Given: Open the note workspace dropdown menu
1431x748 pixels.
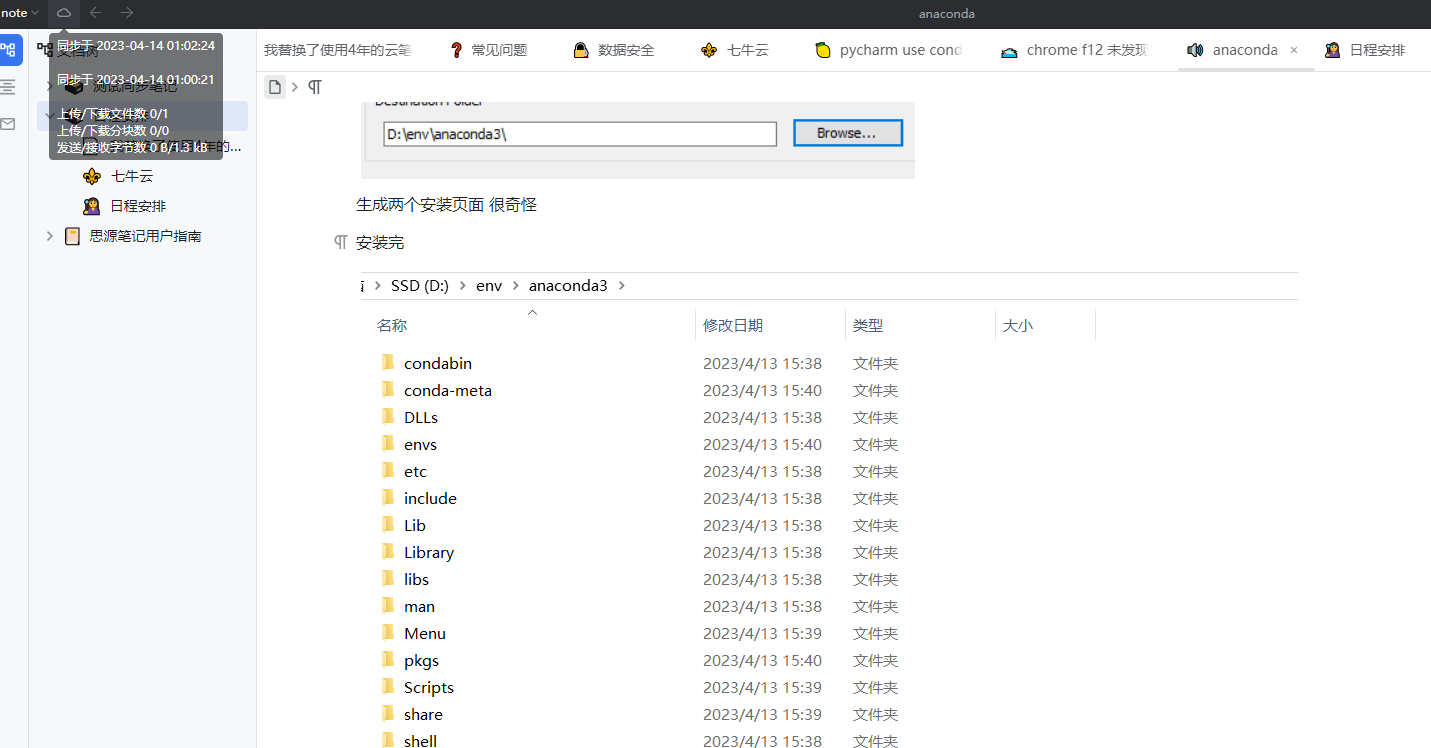Looking at the screenshot, I should pyautogui.click(x=20, y=13).
